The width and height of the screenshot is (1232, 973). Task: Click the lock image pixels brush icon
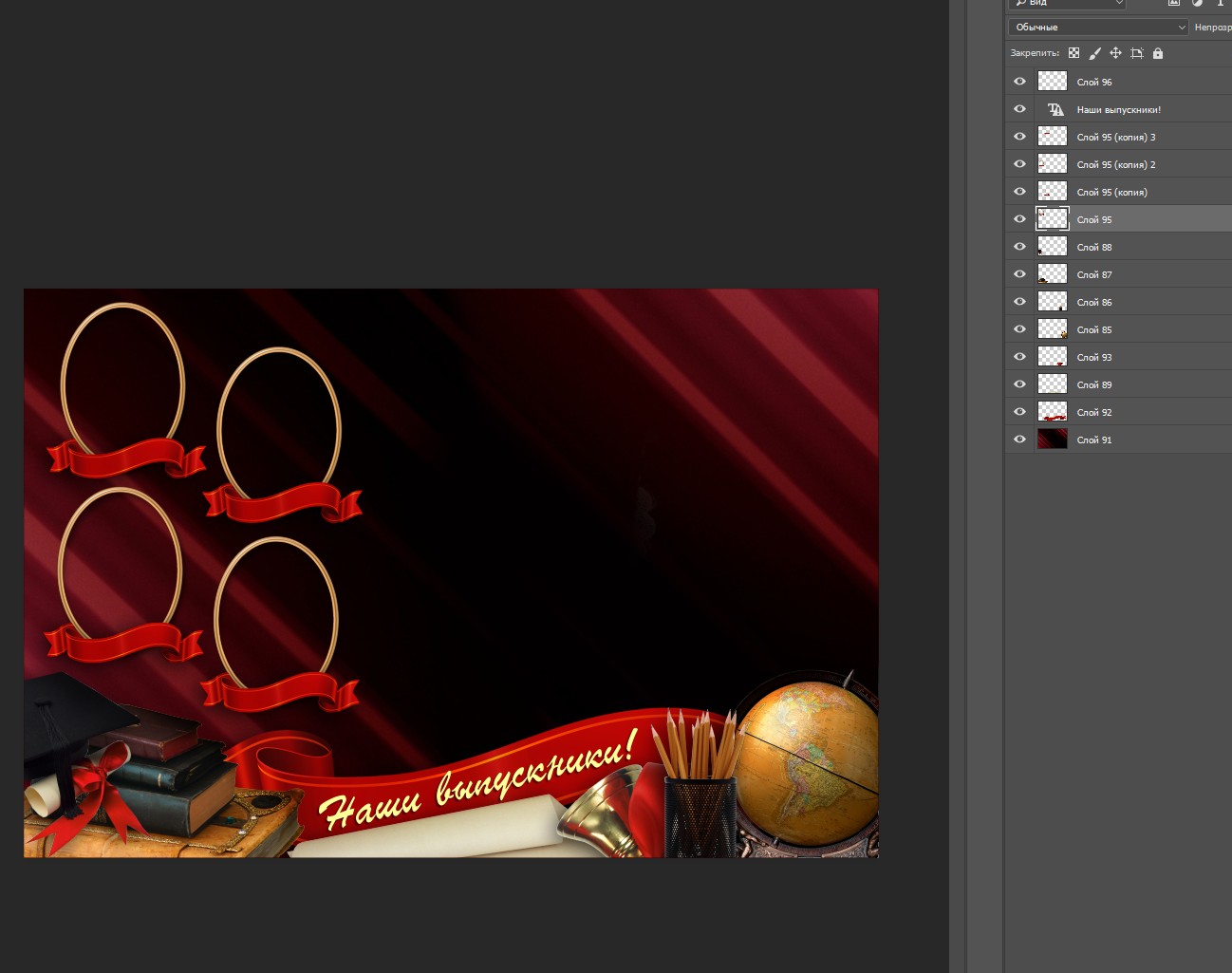point(1094,53)
